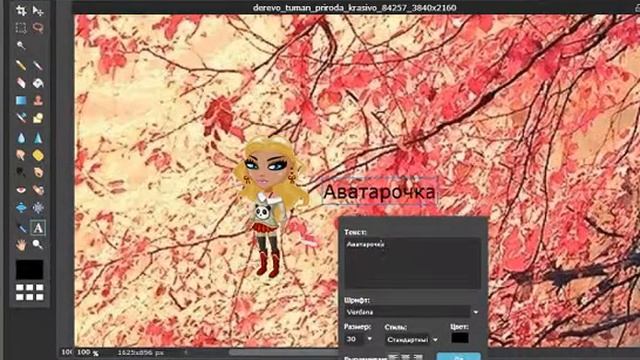This screenshot has height=360, width=640.
Task: Select the Sharpen cone tool
Action: [x=38, y=138]
